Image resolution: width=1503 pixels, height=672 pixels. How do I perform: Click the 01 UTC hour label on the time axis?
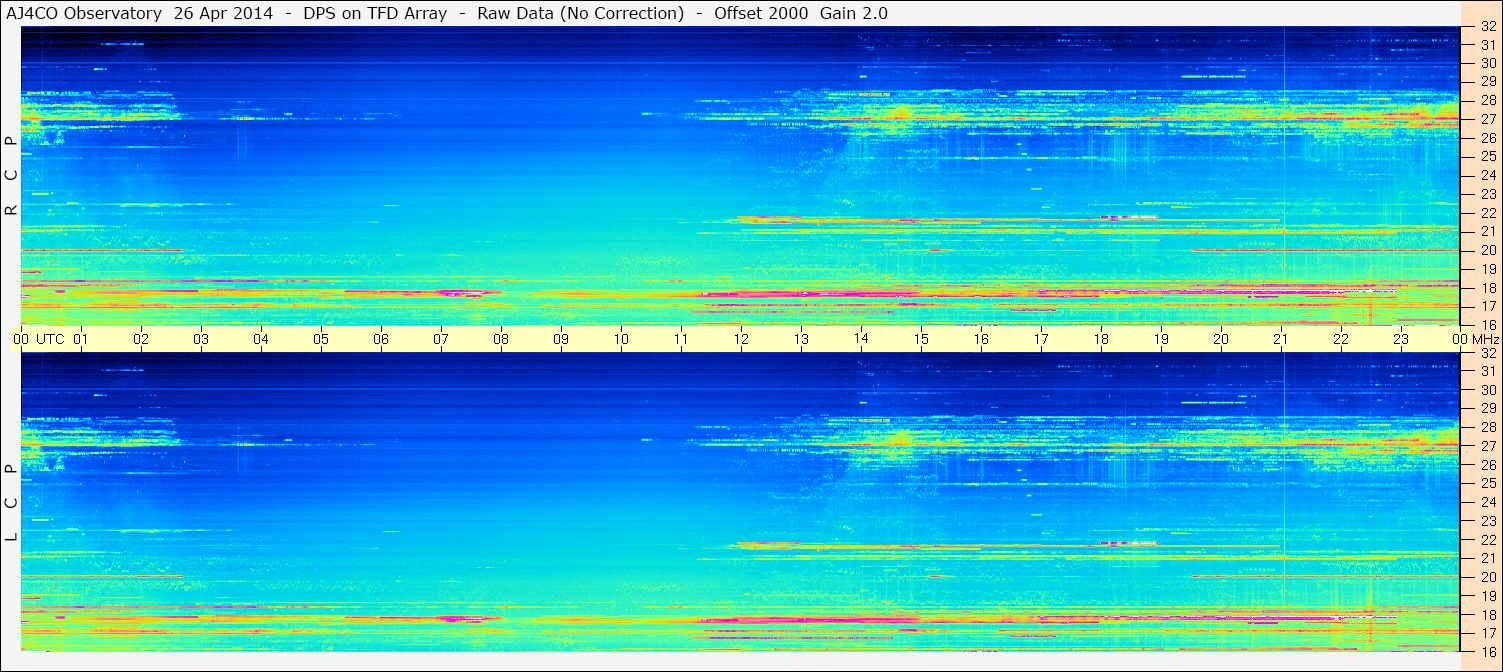[x=81, y=339]
